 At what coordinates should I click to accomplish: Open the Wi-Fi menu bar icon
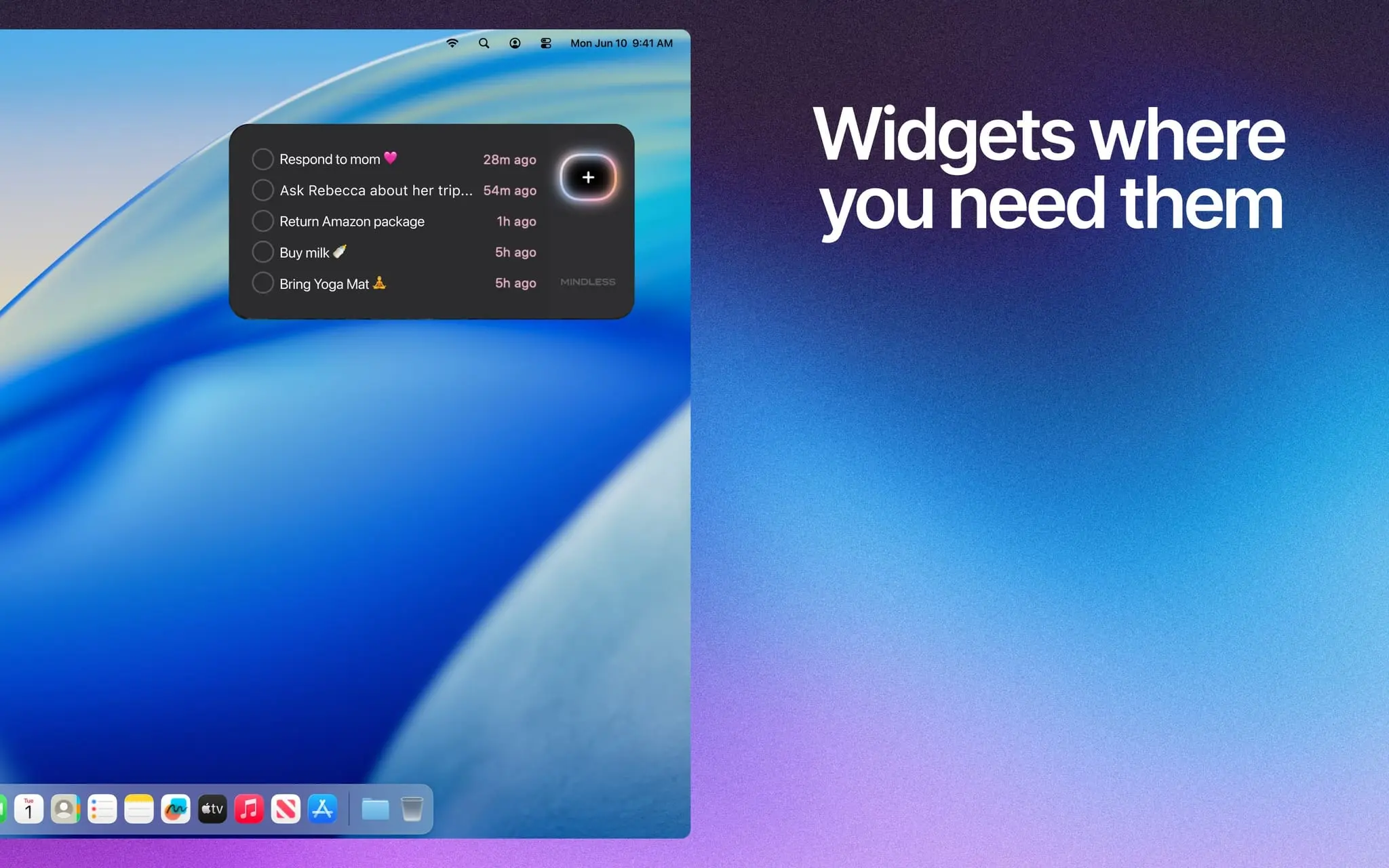(452, 43)
